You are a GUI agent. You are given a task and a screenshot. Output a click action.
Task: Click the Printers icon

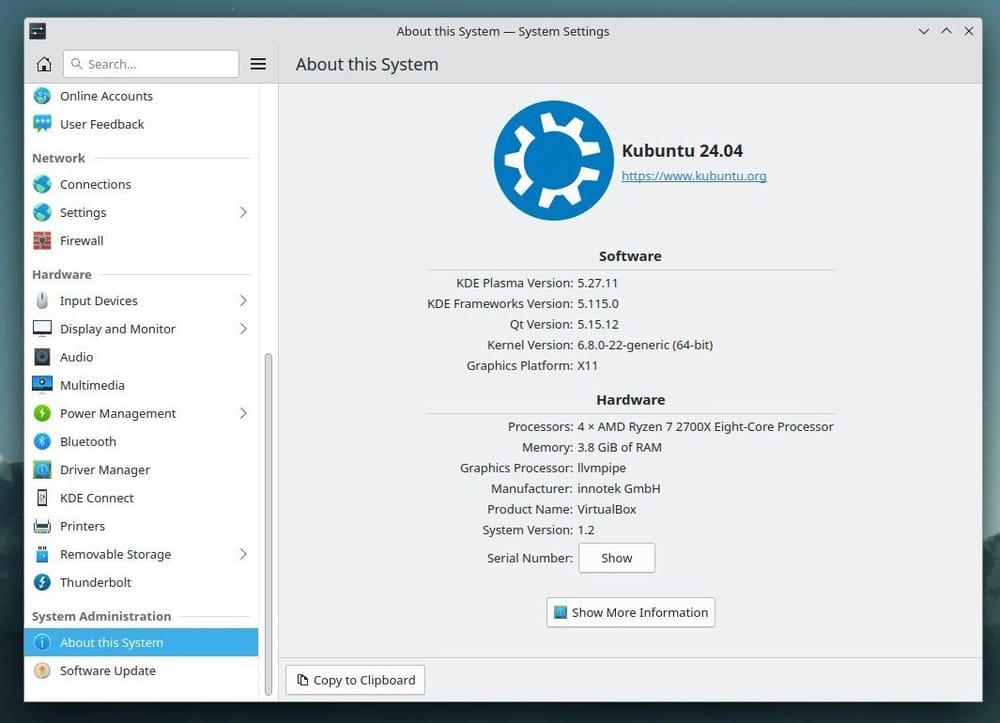pos(41,526)
